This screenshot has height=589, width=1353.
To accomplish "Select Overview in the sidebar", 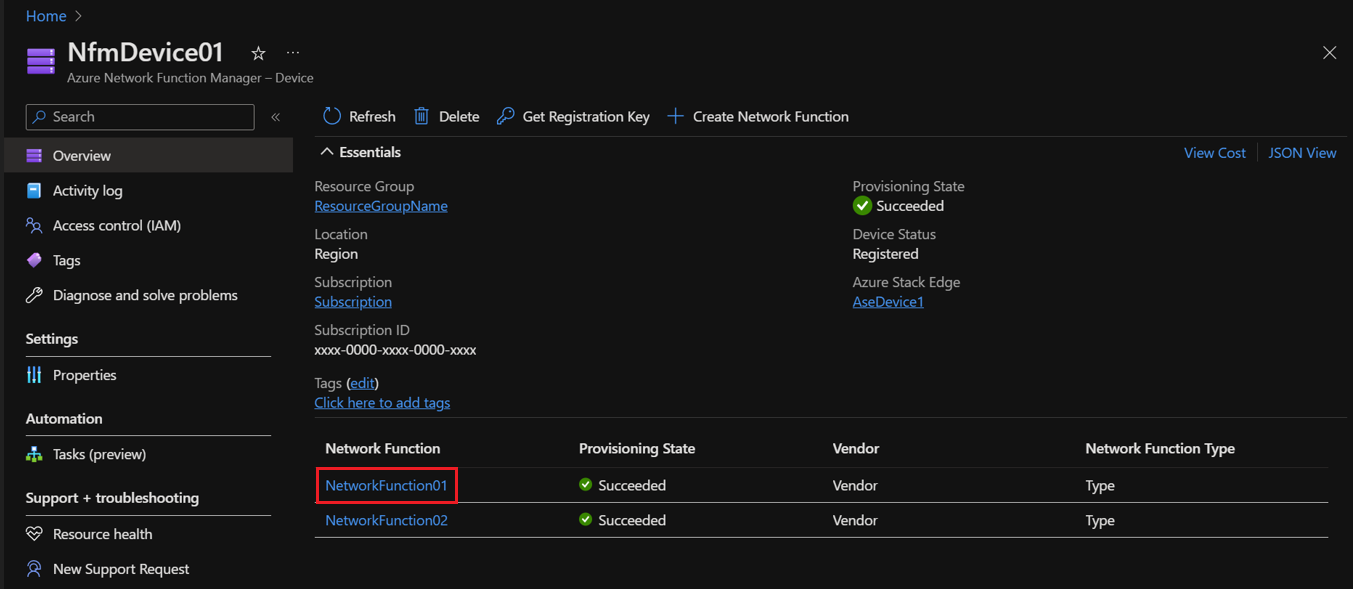I will (84, 155).
